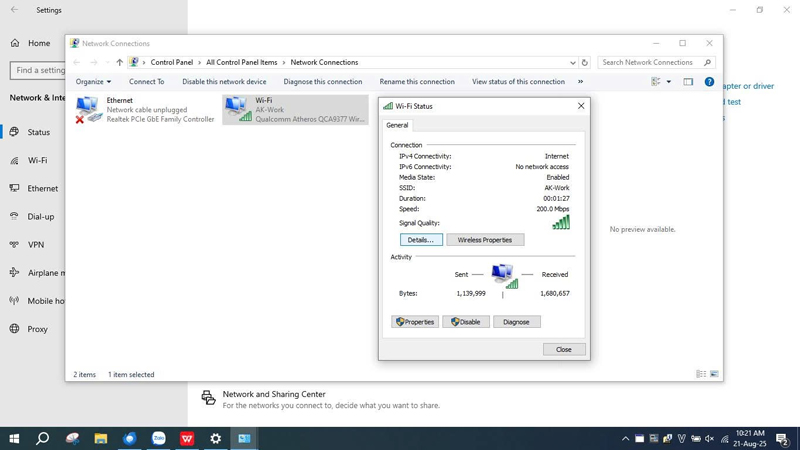Open the Status page in Settings

[32, 132]
